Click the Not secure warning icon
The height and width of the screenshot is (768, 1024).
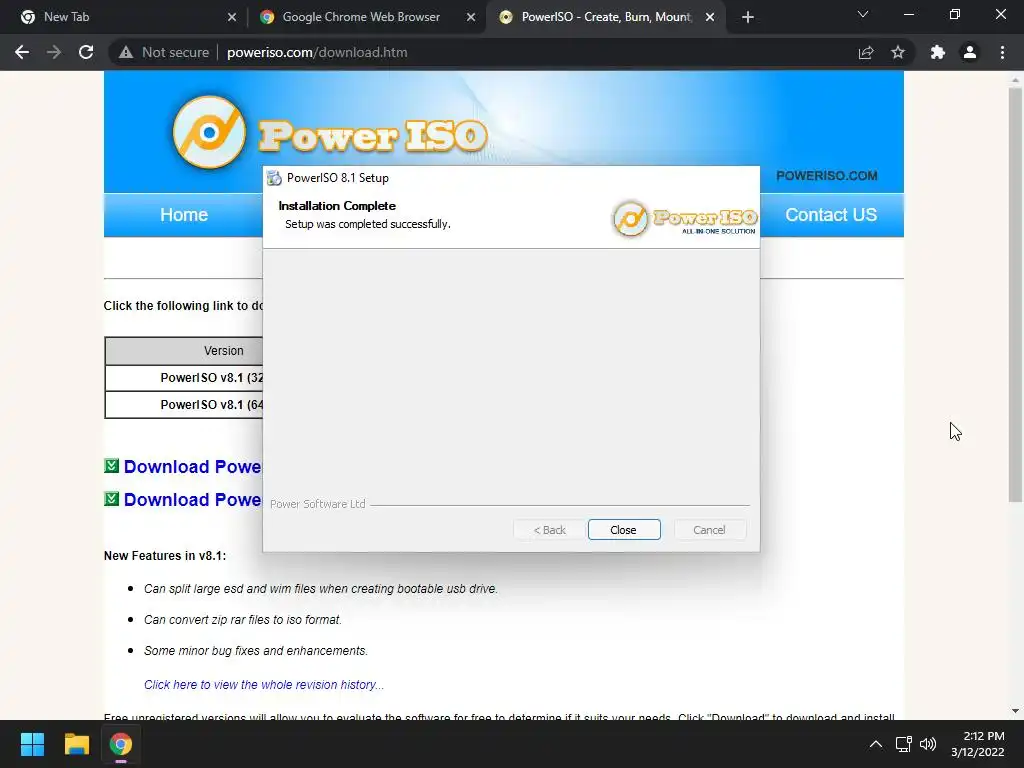click(126, 52)
